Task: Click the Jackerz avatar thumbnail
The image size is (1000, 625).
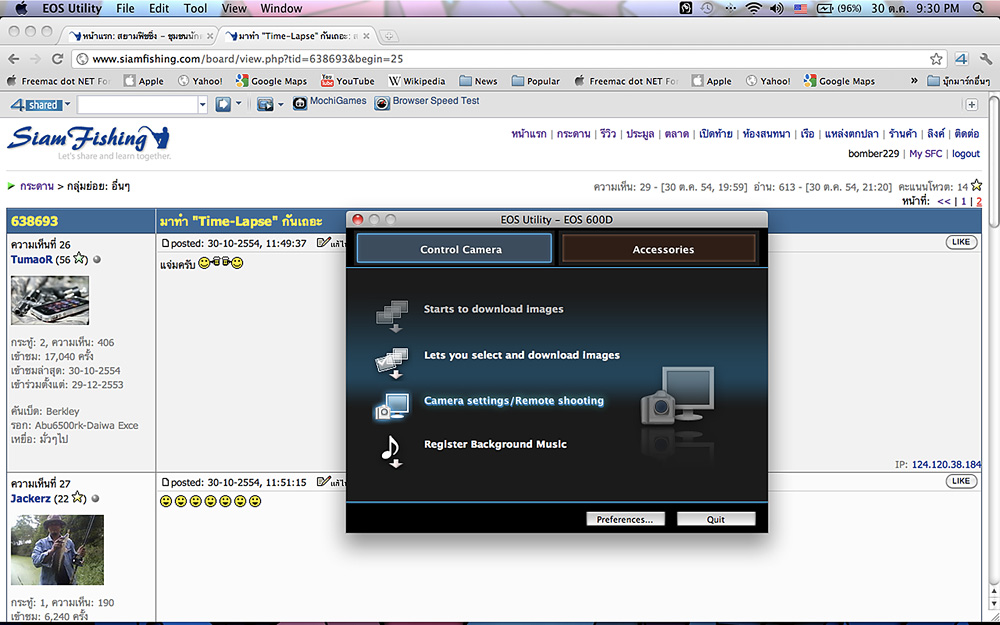Action: (57, 550)
